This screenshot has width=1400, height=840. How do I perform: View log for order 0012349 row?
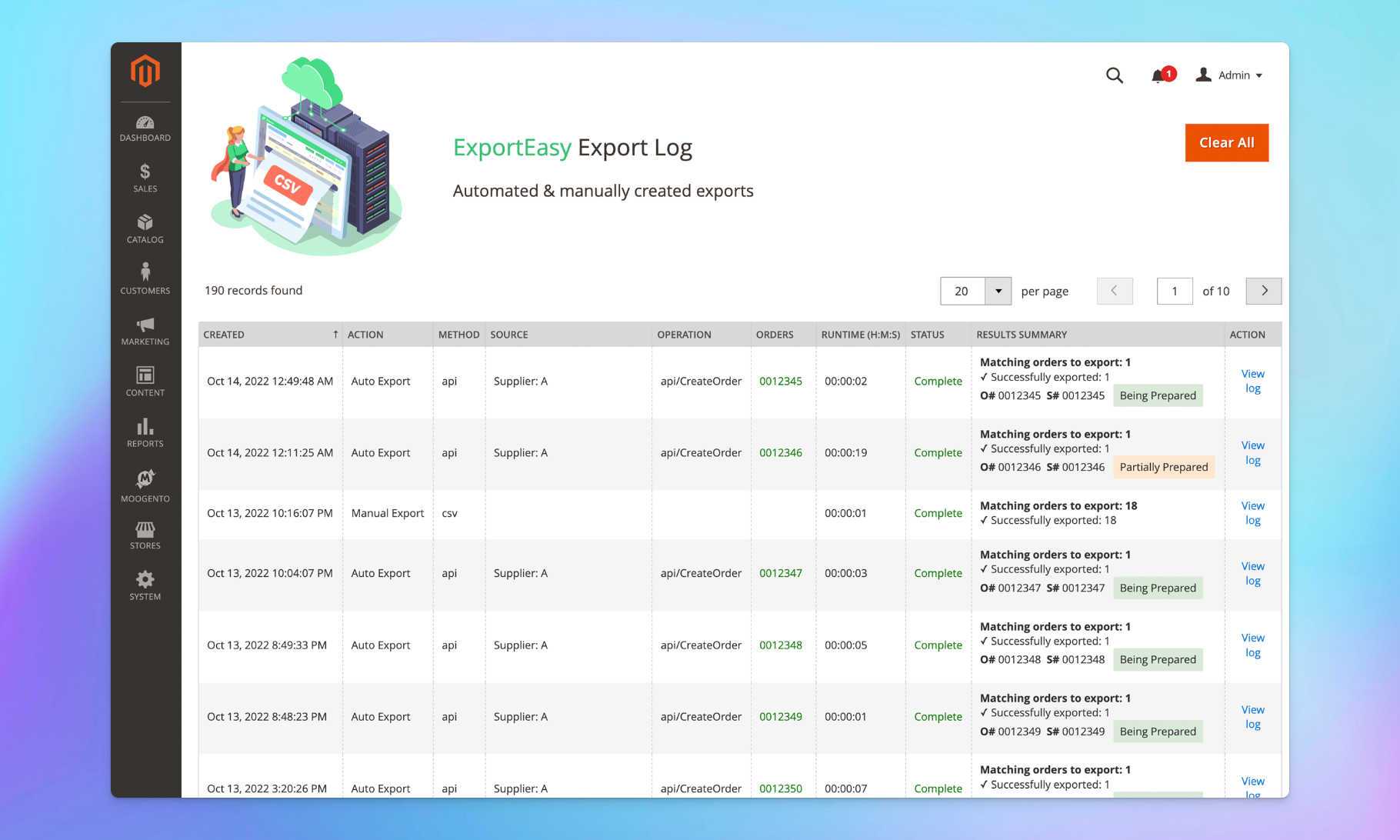point(1253,717)
